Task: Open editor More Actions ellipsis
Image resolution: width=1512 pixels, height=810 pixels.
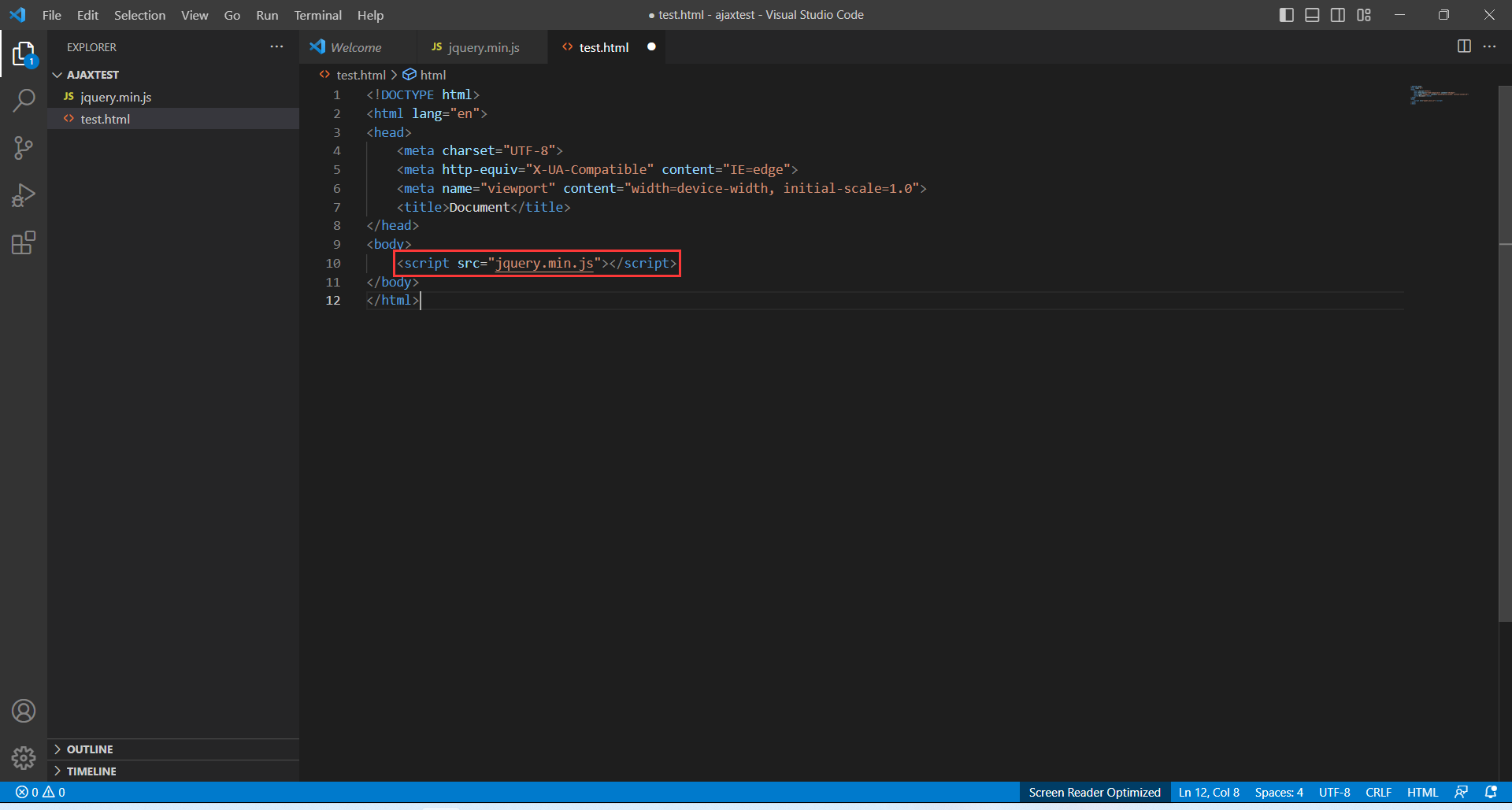Action: (x=1489, y=46)
